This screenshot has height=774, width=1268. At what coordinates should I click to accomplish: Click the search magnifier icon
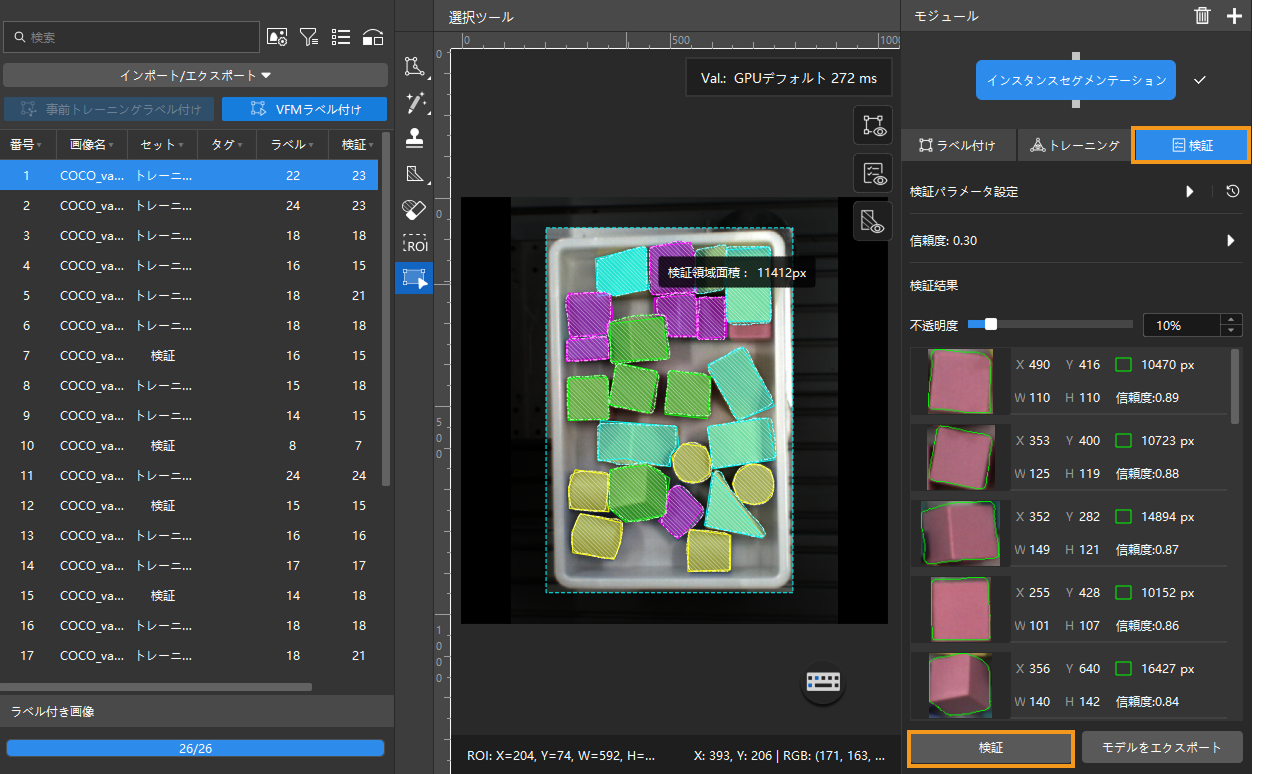click(19, 37)
